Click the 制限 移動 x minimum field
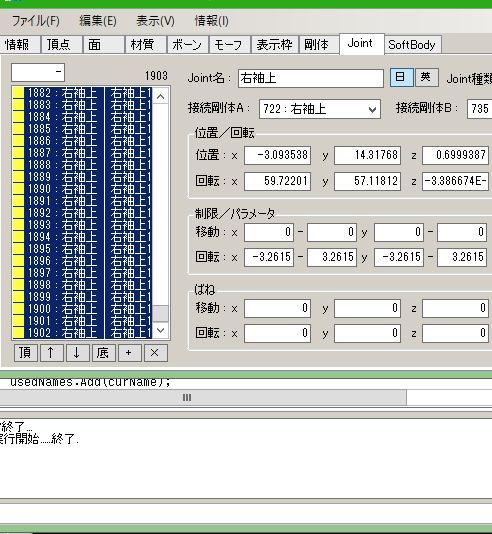This screenshot has width=492, height=534. tap(269, 232)
